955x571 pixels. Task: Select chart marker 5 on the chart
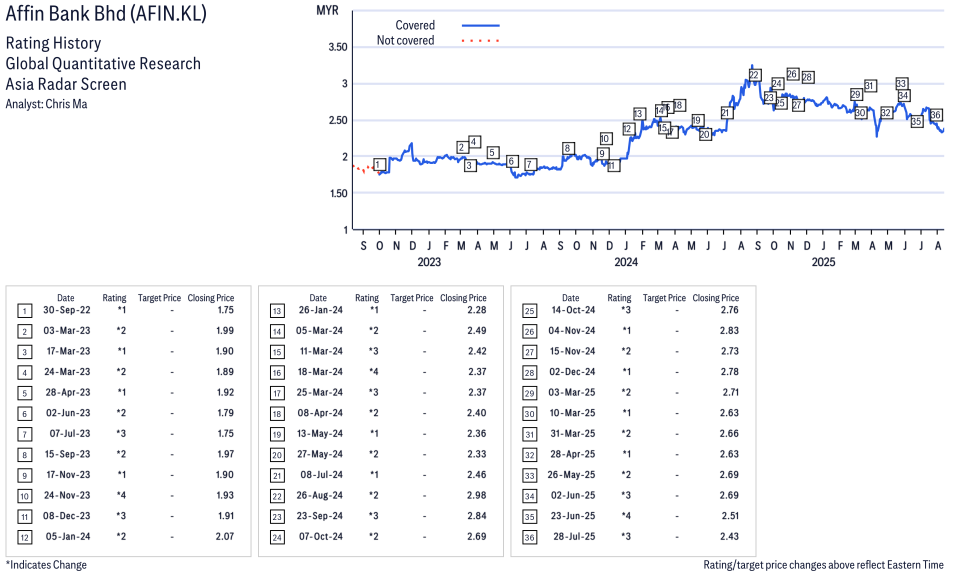pos(493,152)
